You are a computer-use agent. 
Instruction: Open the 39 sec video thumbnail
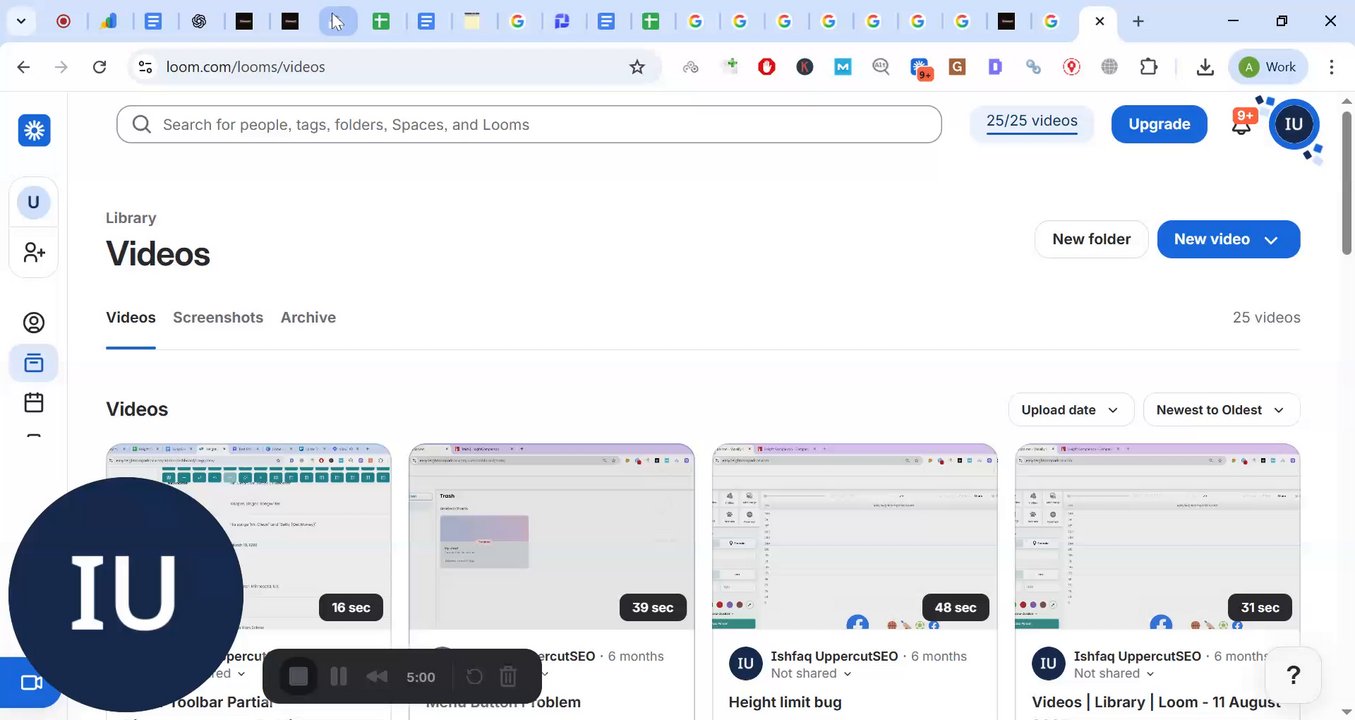(x=552, y=537)
